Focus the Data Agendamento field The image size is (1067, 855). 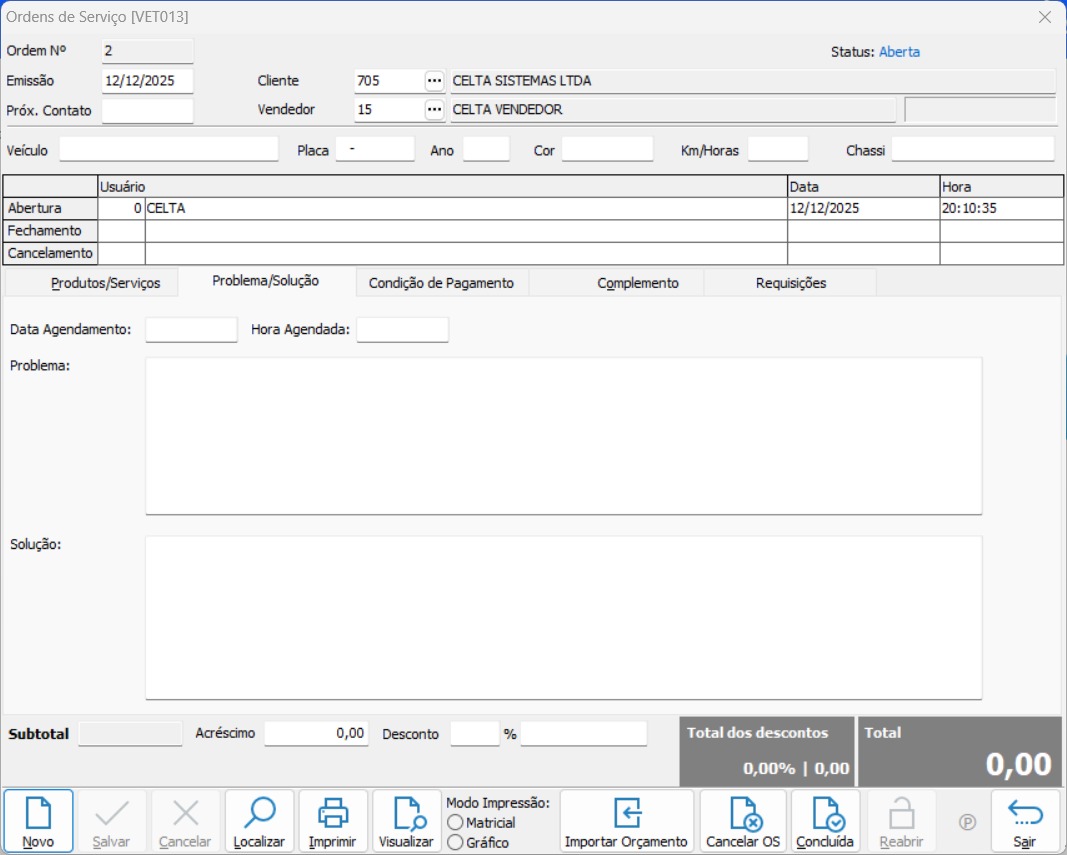click(191, 330)
